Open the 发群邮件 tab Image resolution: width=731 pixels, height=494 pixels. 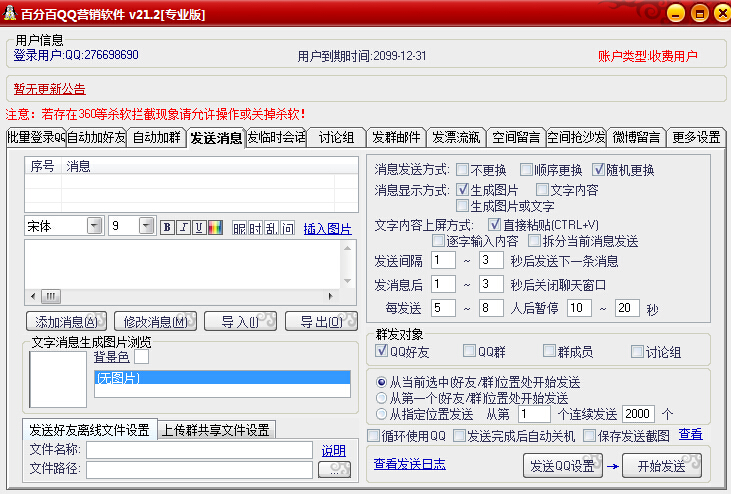click(396, 137)
